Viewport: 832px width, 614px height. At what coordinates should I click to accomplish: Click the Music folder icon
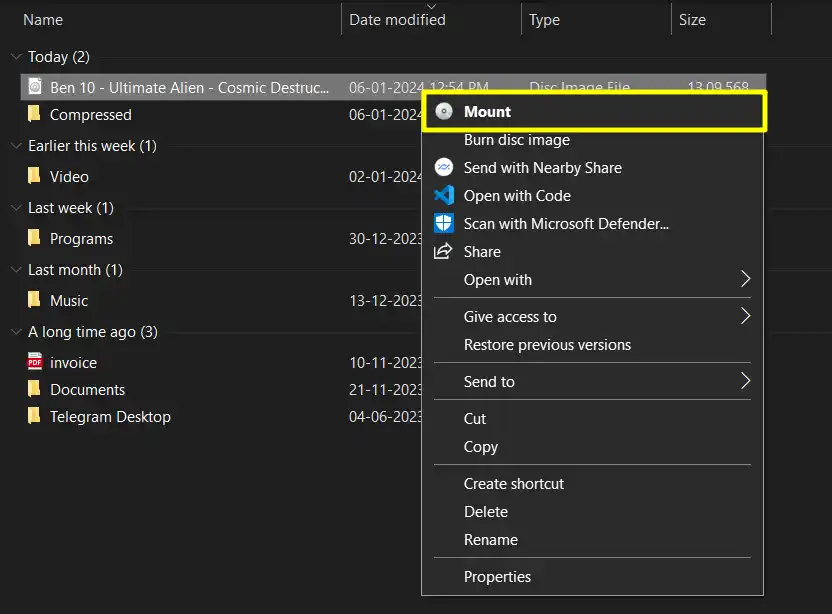tap(33, 300)
